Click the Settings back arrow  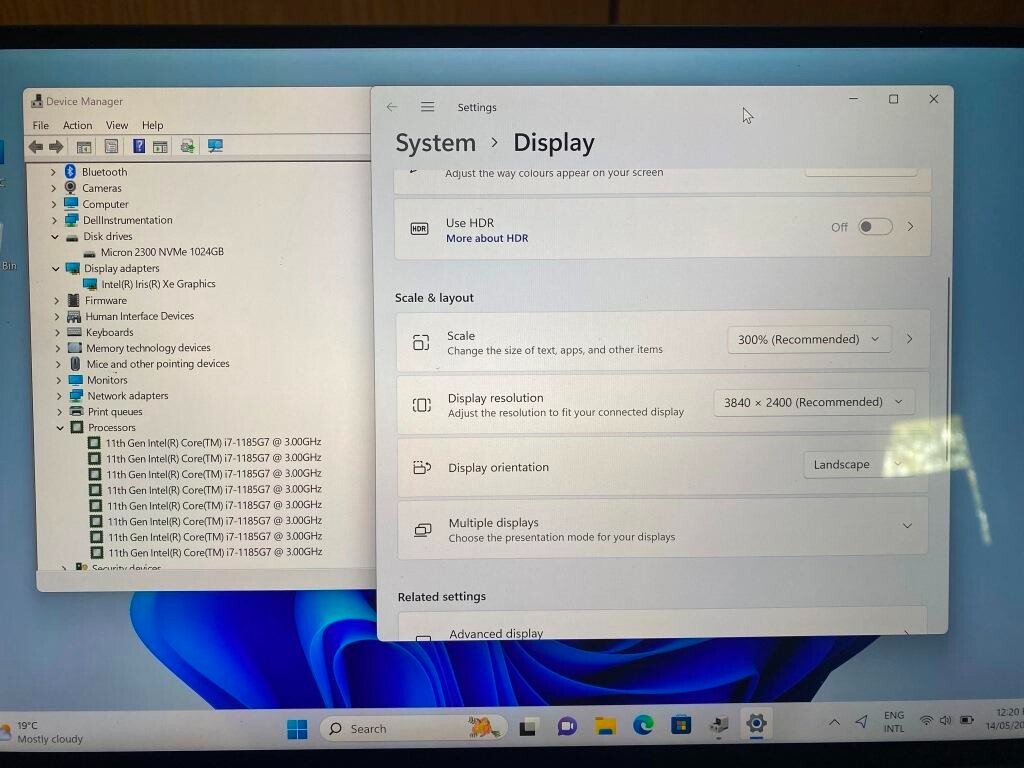point(392,107)
